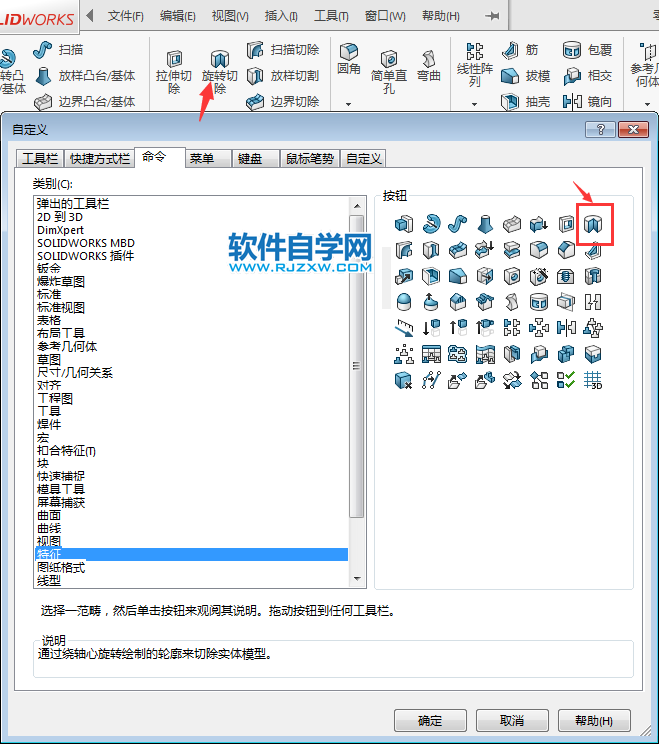Select 草图 in the category list
The height and width of the screenshot is (744, 659).
(49, 360)
